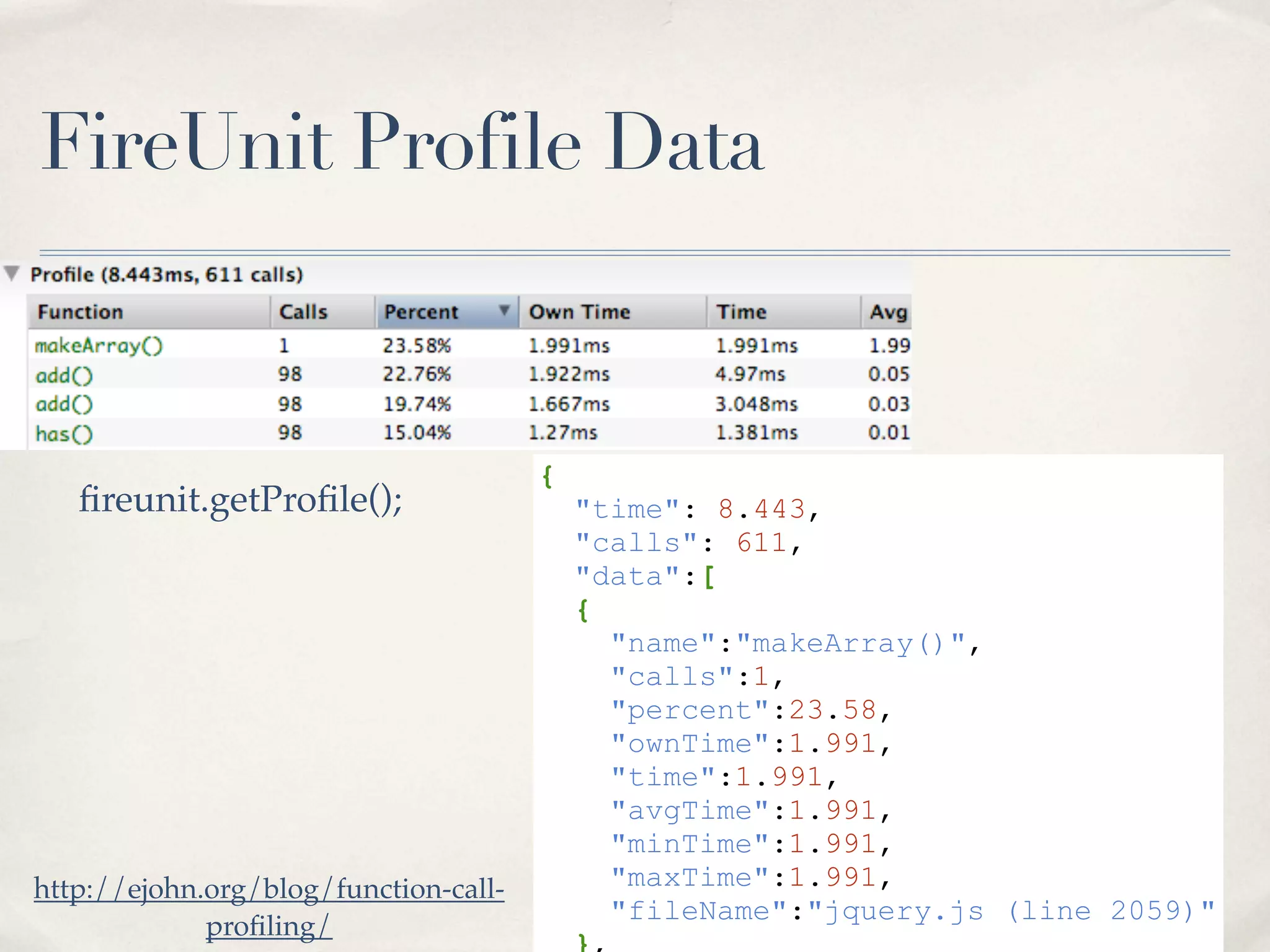
Task: Select the 4.97ms time cell
Action: (750, 374)
